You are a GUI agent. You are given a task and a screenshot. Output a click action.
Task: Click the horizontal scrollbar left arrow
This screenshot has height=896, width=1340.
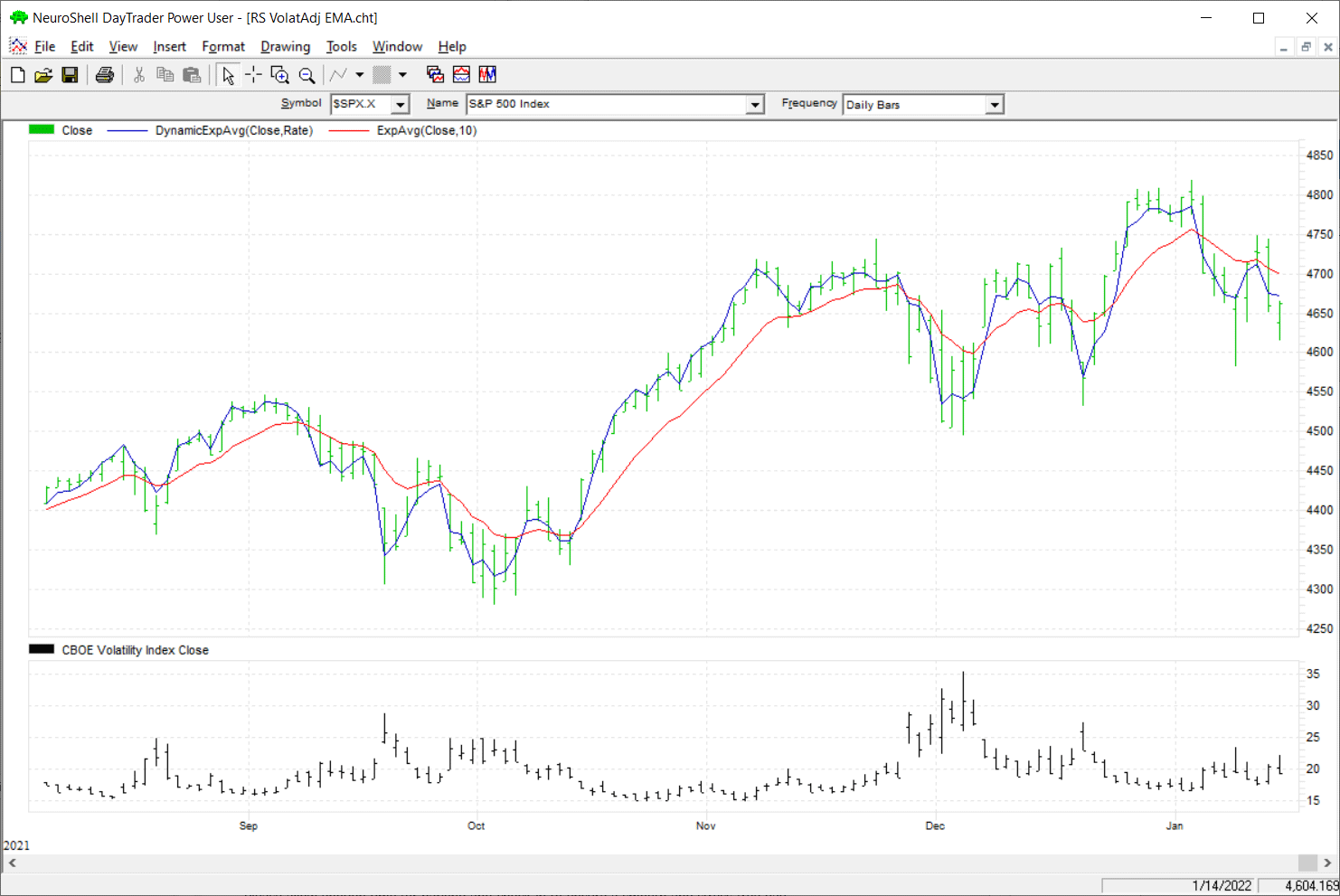click(13, 863)
